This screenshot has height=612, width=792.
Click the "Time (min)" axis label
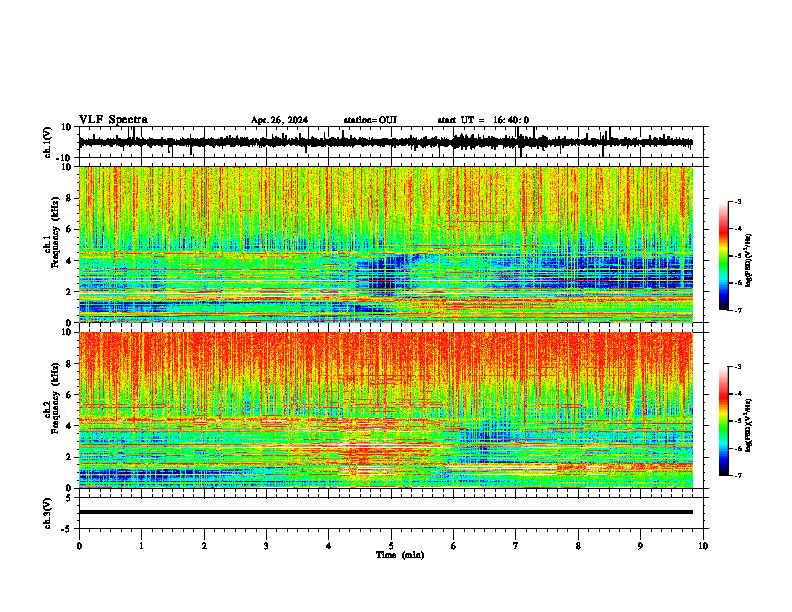(x=400, y=555)
